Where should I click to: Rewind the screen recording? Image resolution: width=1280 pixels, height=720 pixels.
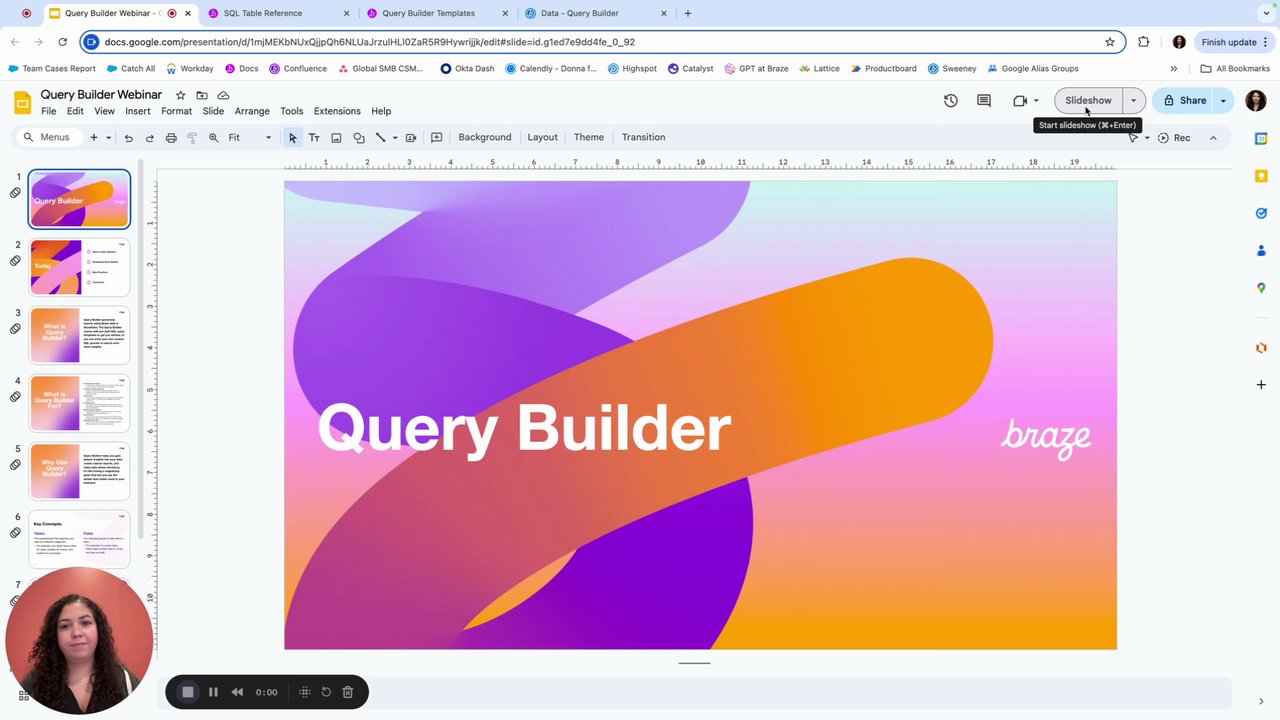(237, 692)
